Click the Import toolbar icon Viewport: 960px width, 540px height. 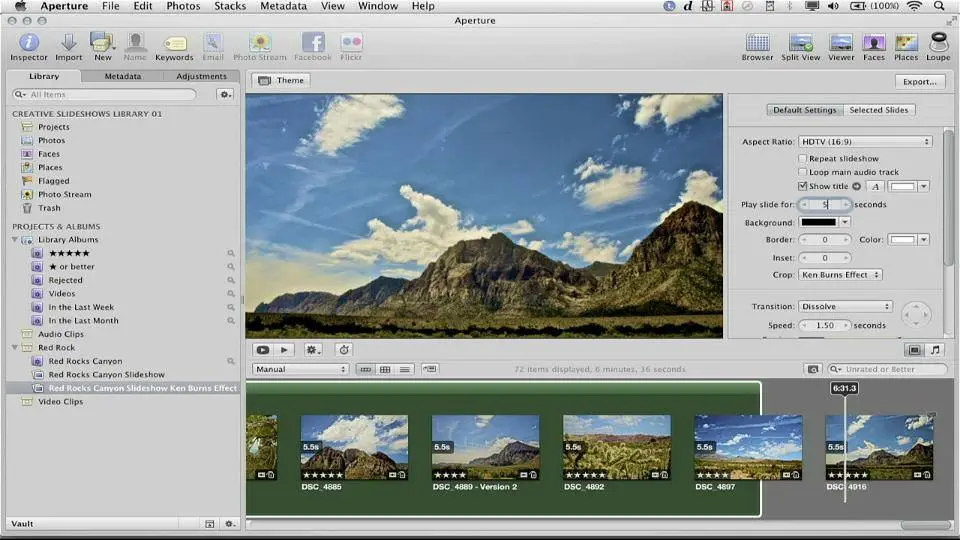click(69, 47)
